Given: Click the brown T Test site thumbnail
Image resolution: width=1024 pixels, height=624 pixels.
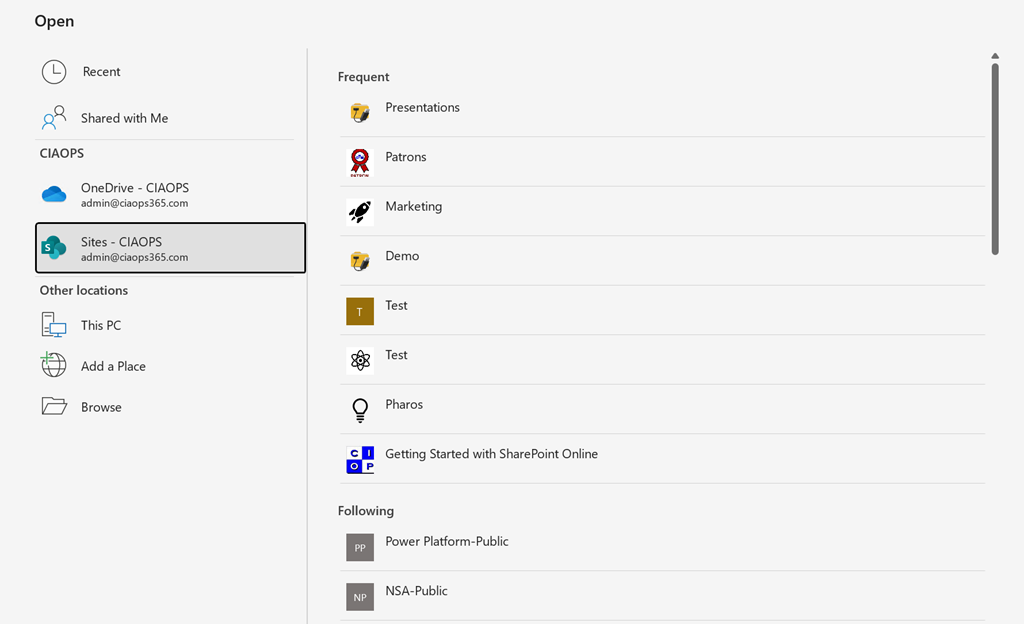Looking at the screenshot, I should point(360,311).
